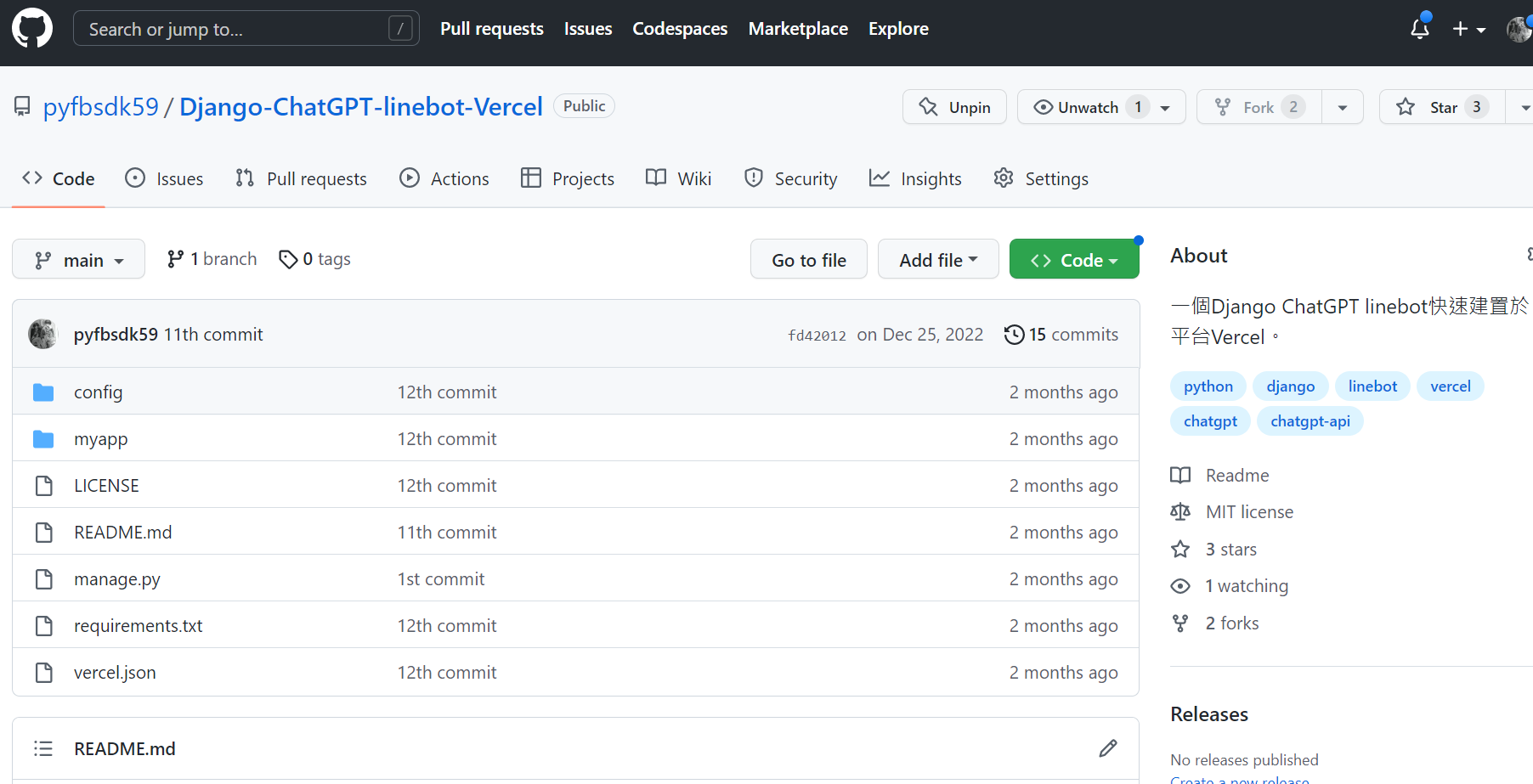Open the requirements.txt file
The image size is (1533, 784).
139,626
